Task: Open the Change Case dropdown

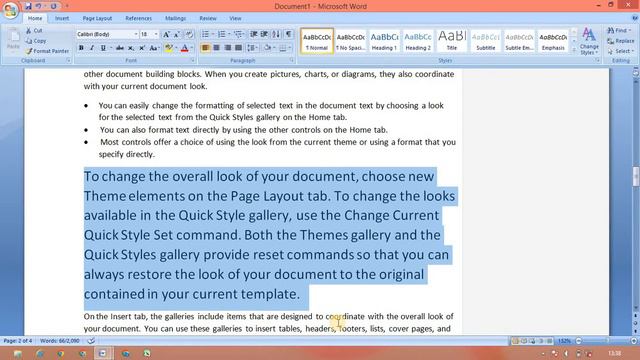Action: (x=154, y=48)
